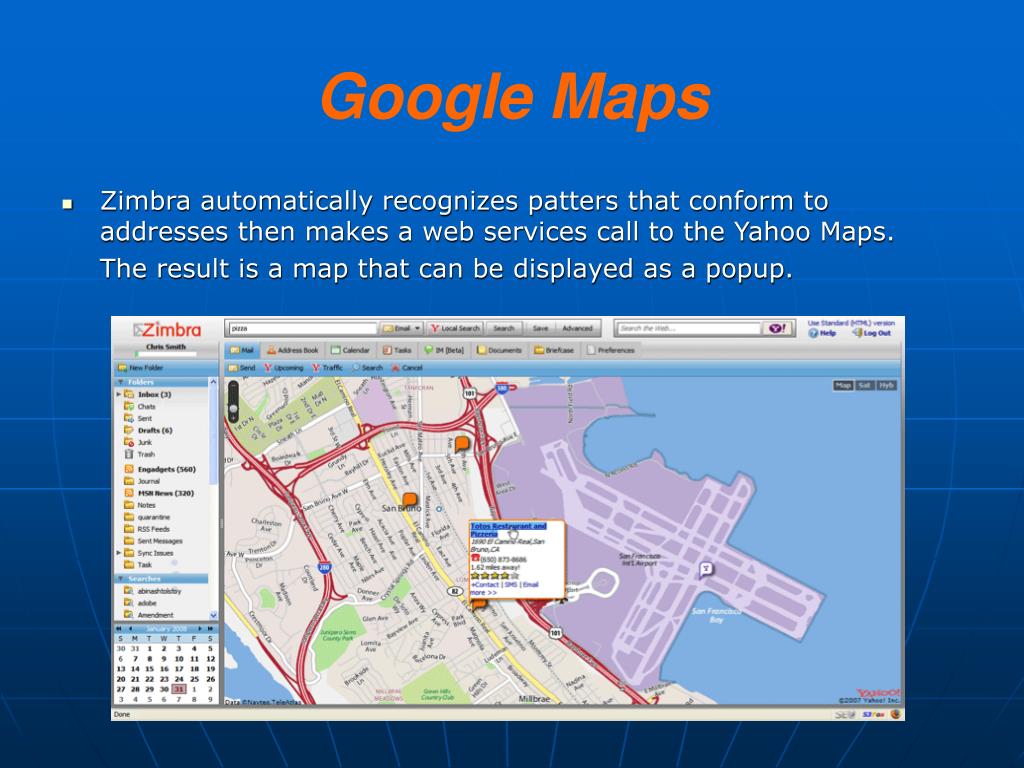This screenshot has height=768, width=1024.
Task: Switch to the Preferences tab
Action: [x=611, y=350]
